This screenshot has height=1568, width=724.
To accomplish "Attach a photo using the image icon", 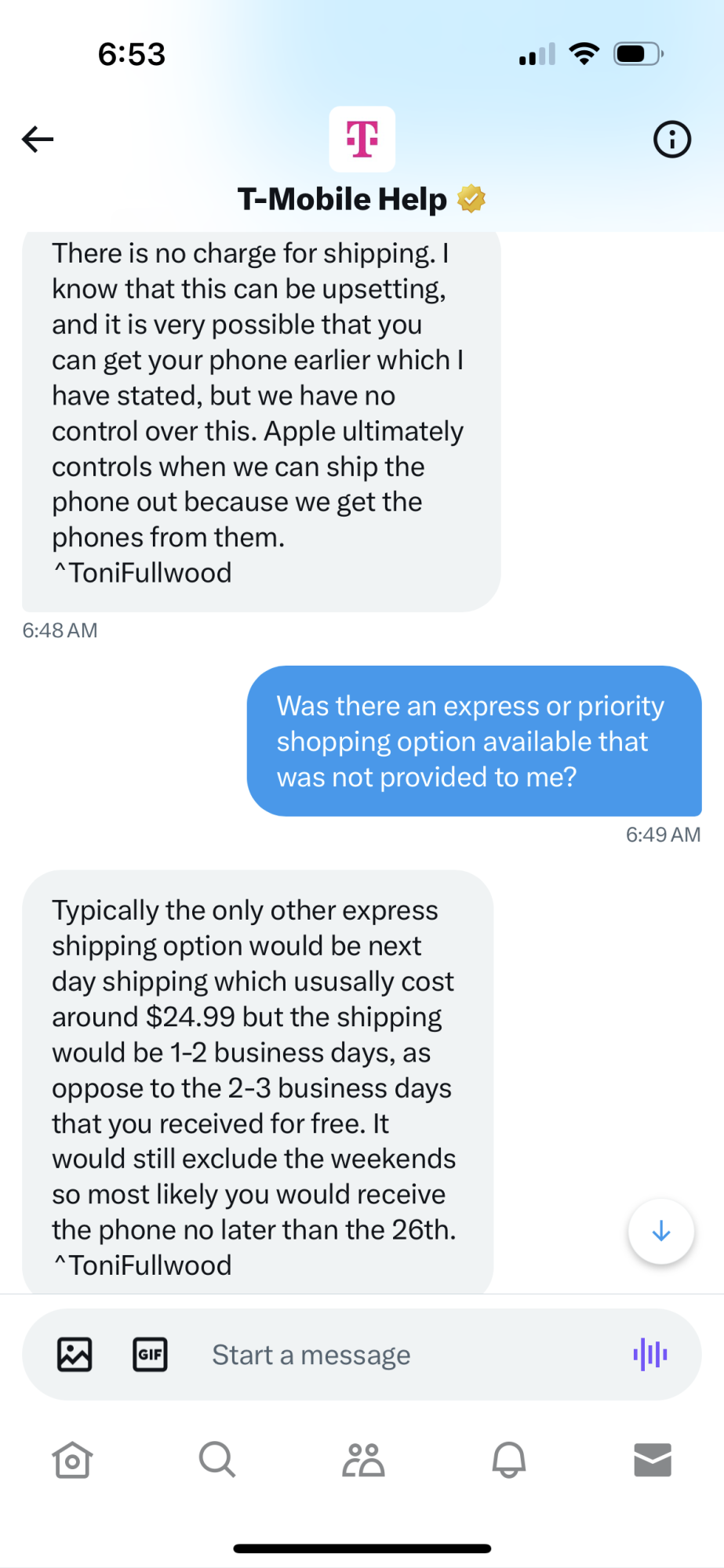I will tap(75, 1354).
